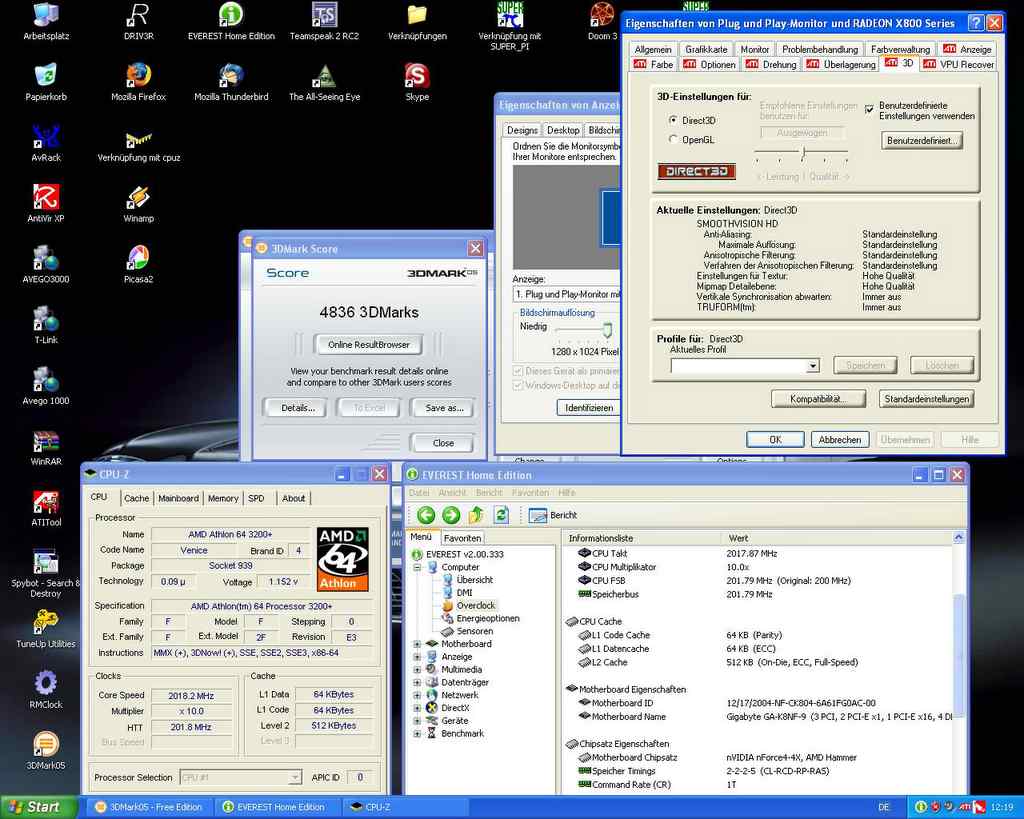Click the up-level arrow in EVEREST toolbar

coord(476,515)
